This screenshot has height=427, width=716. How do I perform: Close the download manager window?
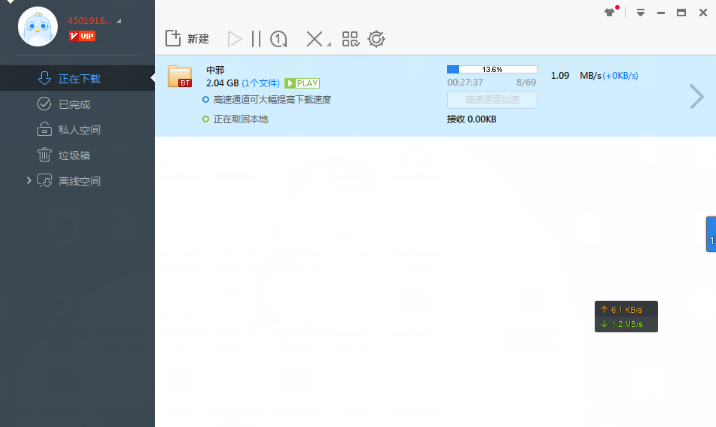pos(703,13)
